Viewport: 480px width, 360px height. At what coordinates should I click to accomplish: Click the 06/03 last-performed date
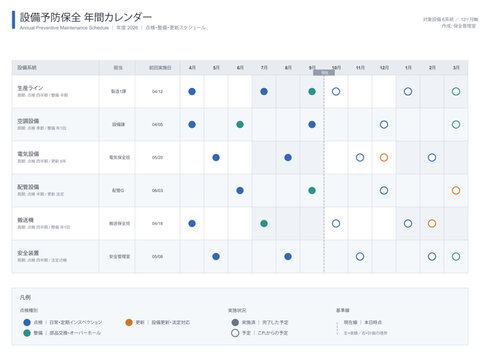tap(157, 190)
